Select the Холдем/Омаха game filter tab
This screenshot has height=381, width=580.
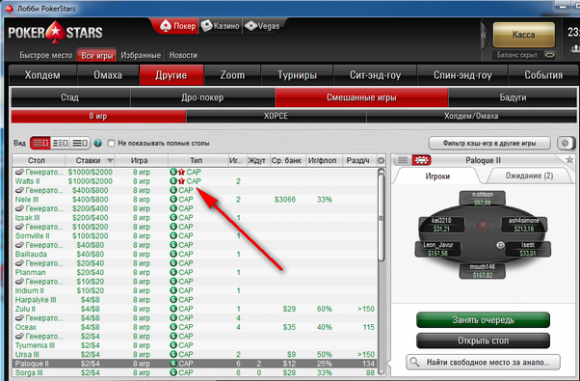pyautogui.click(x=471, y=116)
